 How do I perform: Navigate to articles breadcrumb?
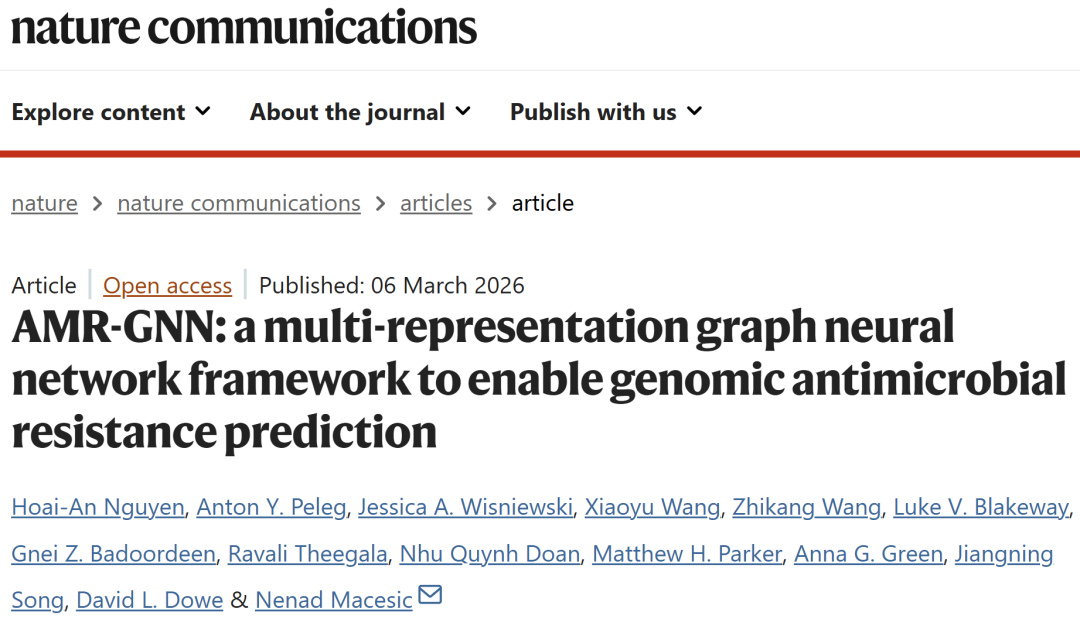[x=436, y=203]
